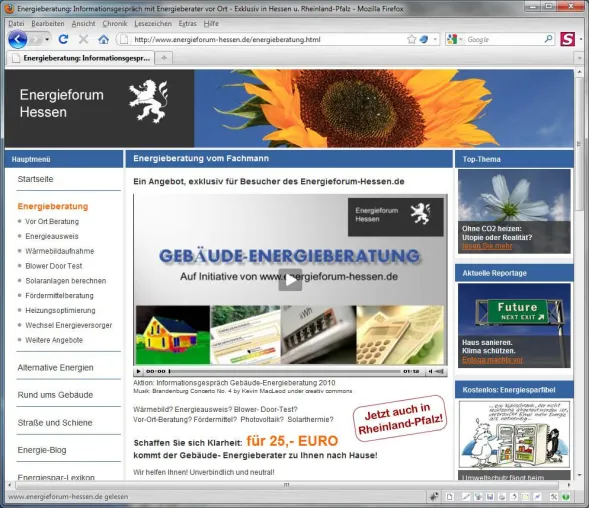Open the Energie-Blog link
Viewport: 589px width, 508px height.
(42, 450)
